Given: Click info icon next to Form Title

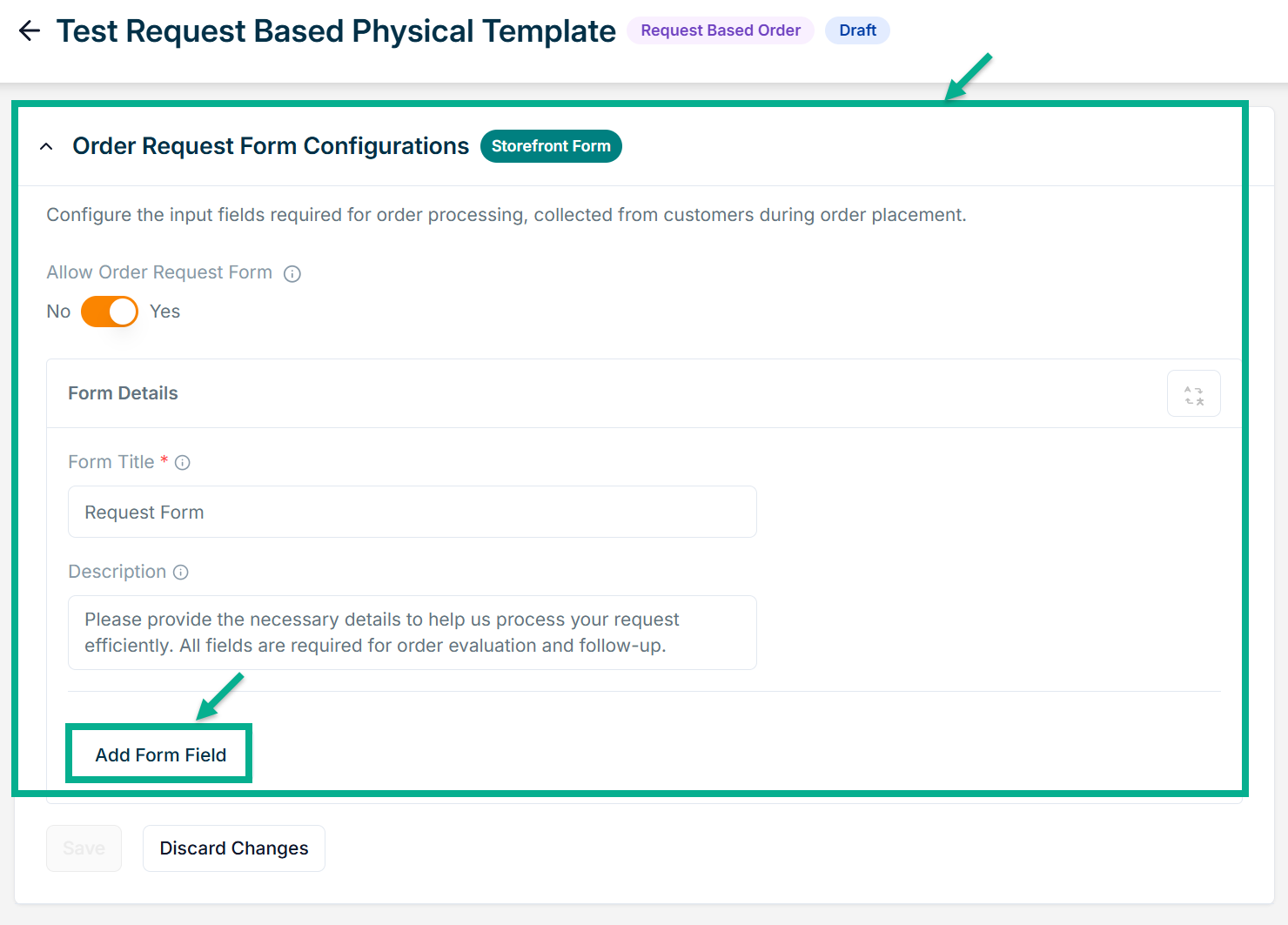Looking at the screenshot, I should [x=182, y=463].
